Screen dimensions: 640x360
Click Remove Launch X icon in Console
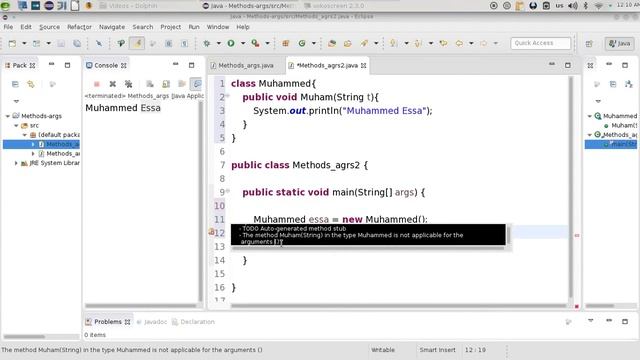113,84
